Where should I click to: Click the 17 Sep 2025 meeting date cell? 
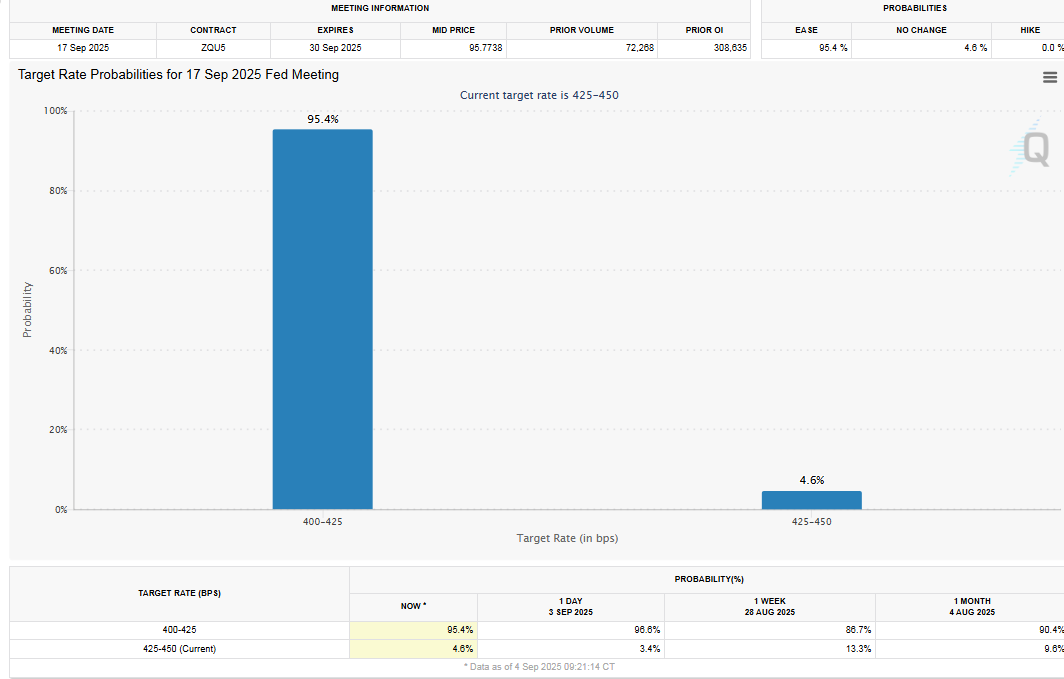(83, 48)
